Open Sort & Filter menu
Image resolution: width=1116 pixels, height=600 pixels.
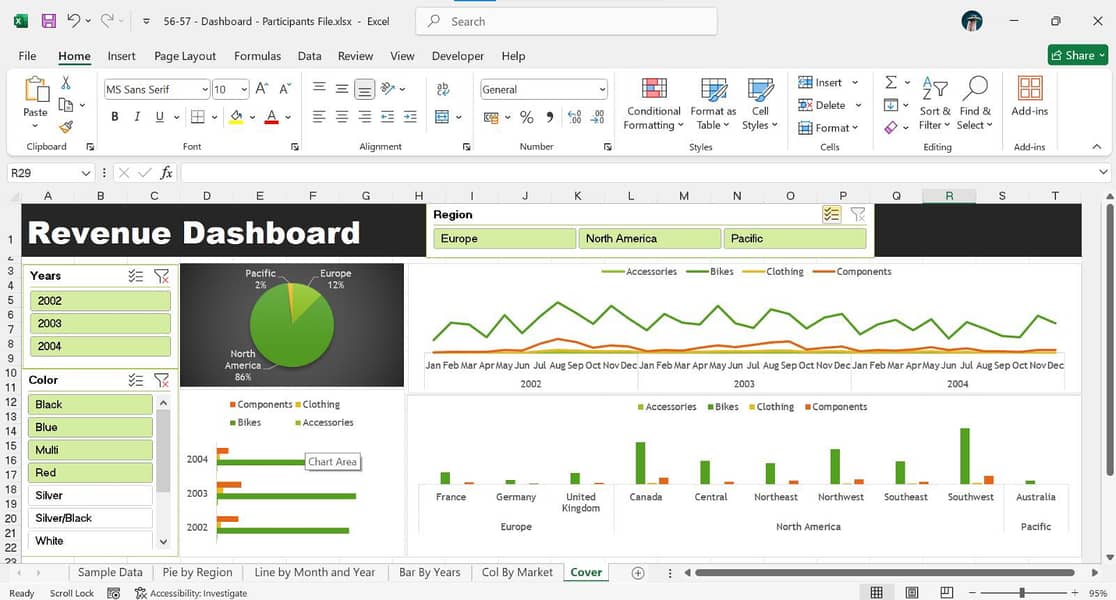[935, 104]
